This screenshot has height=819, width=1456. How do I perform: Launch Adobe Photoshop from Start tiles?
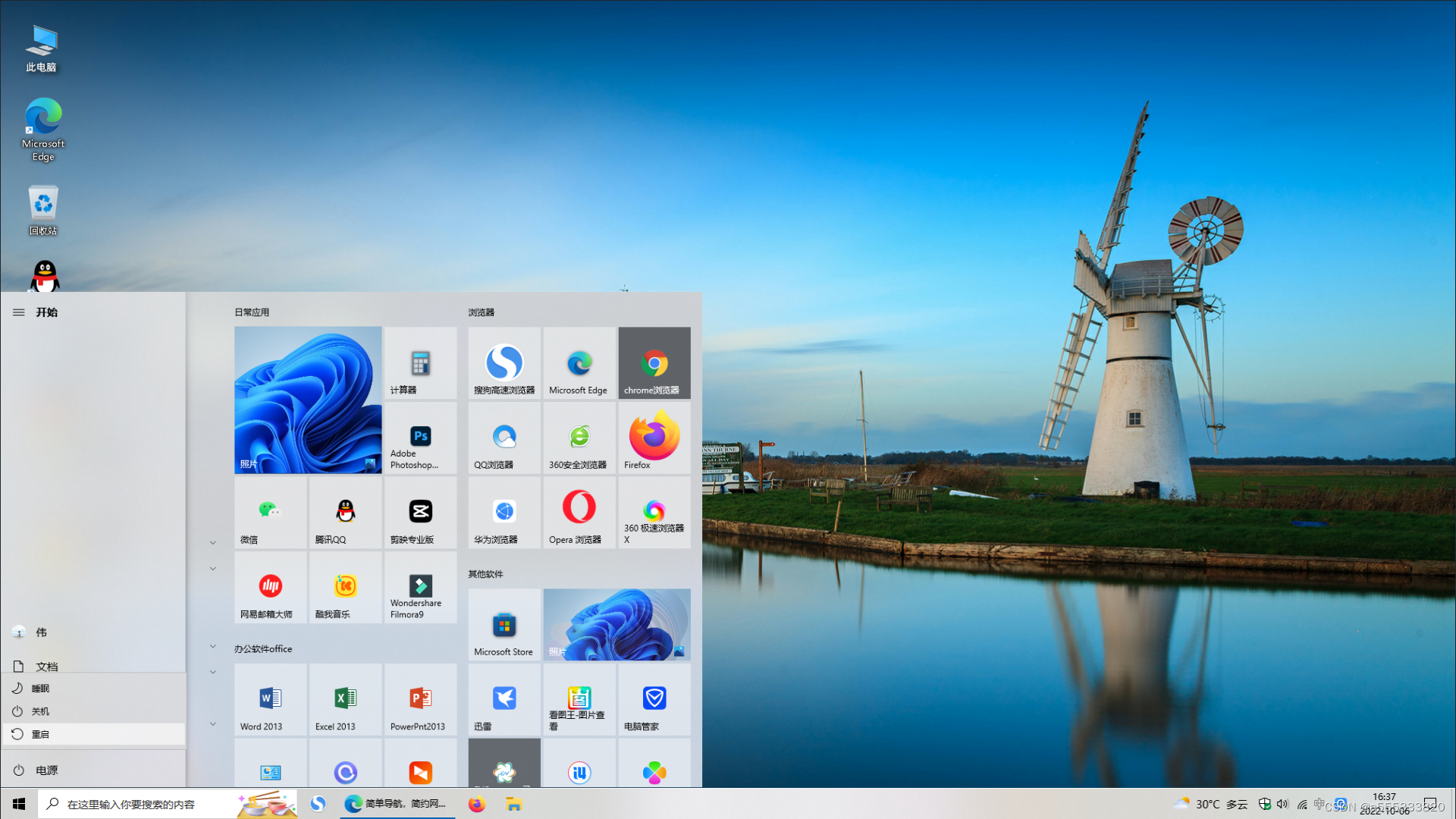pos(420,438)
